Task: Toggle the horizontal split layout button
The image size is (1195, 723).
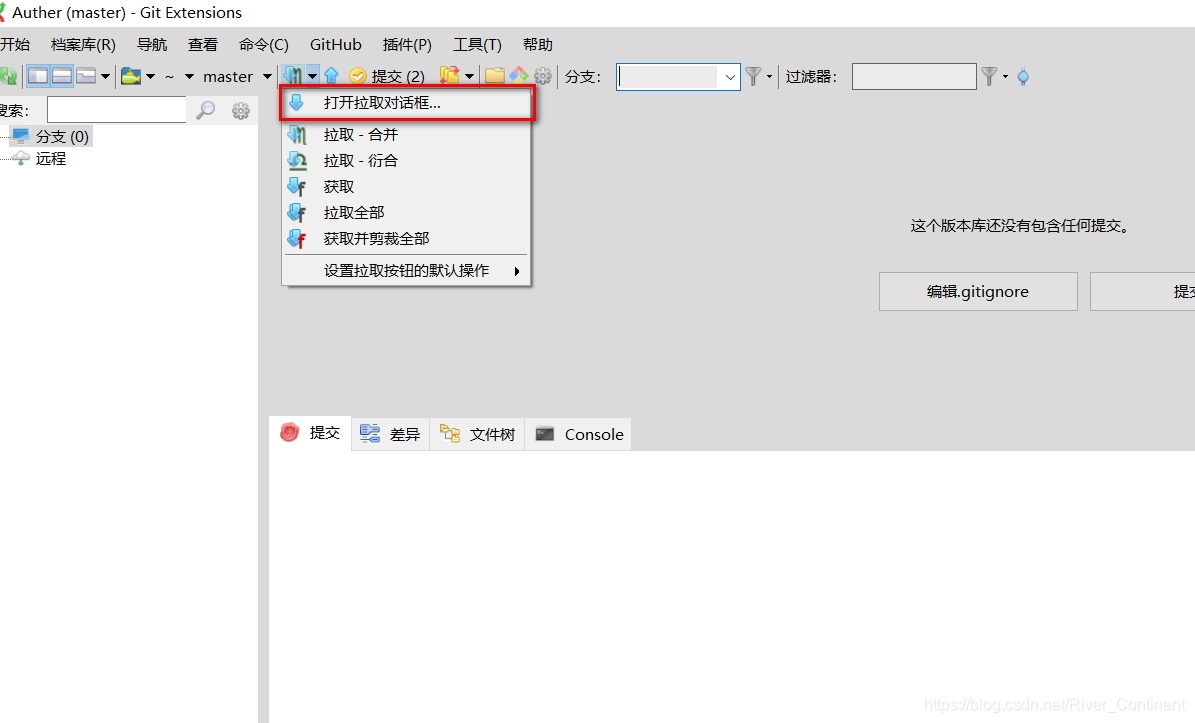Action: (62, 76)
